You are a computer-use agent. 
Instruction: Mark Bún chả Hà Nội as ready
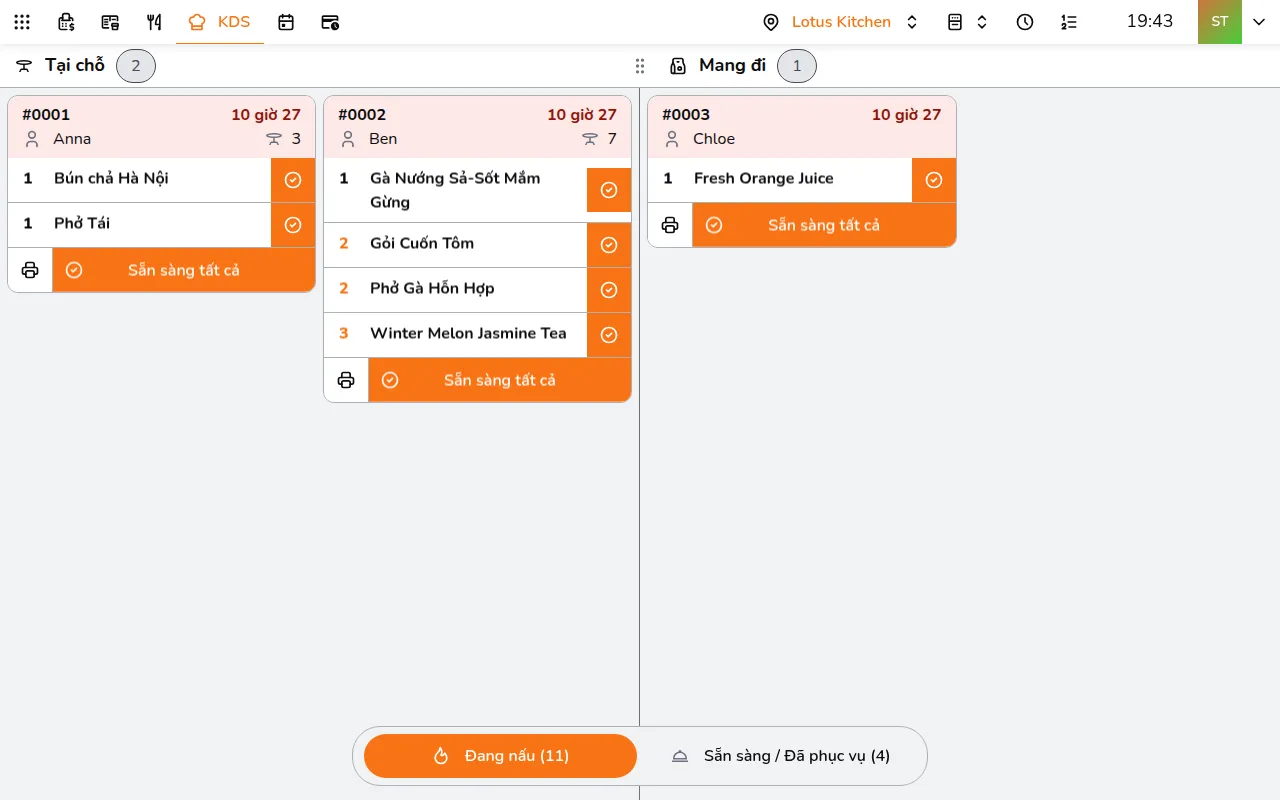tap(293, 180)
